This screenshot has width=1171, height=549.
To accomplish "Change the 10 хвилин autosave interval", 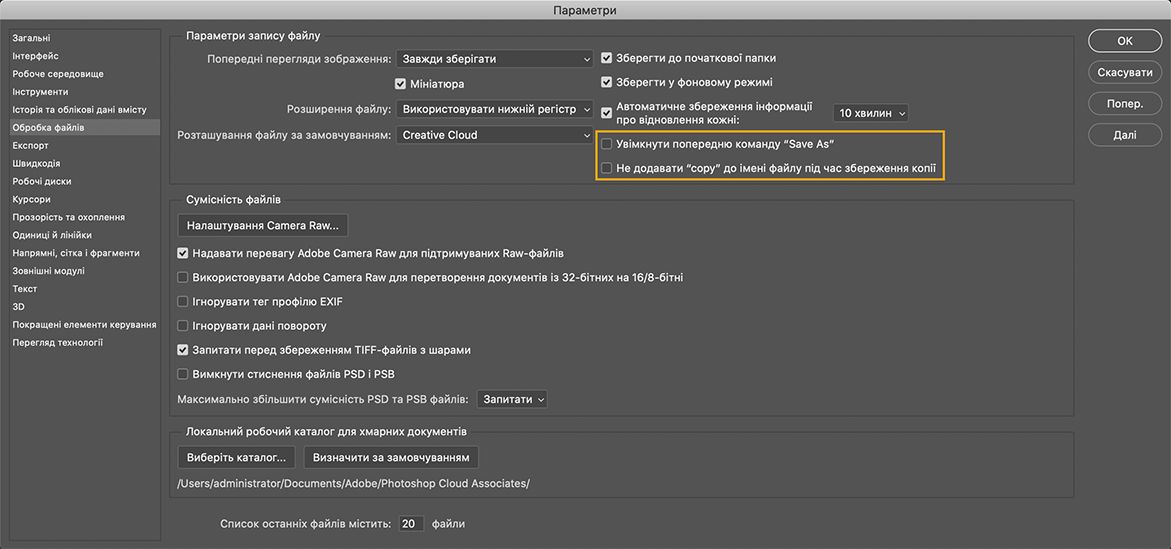I will pos(871,114).
